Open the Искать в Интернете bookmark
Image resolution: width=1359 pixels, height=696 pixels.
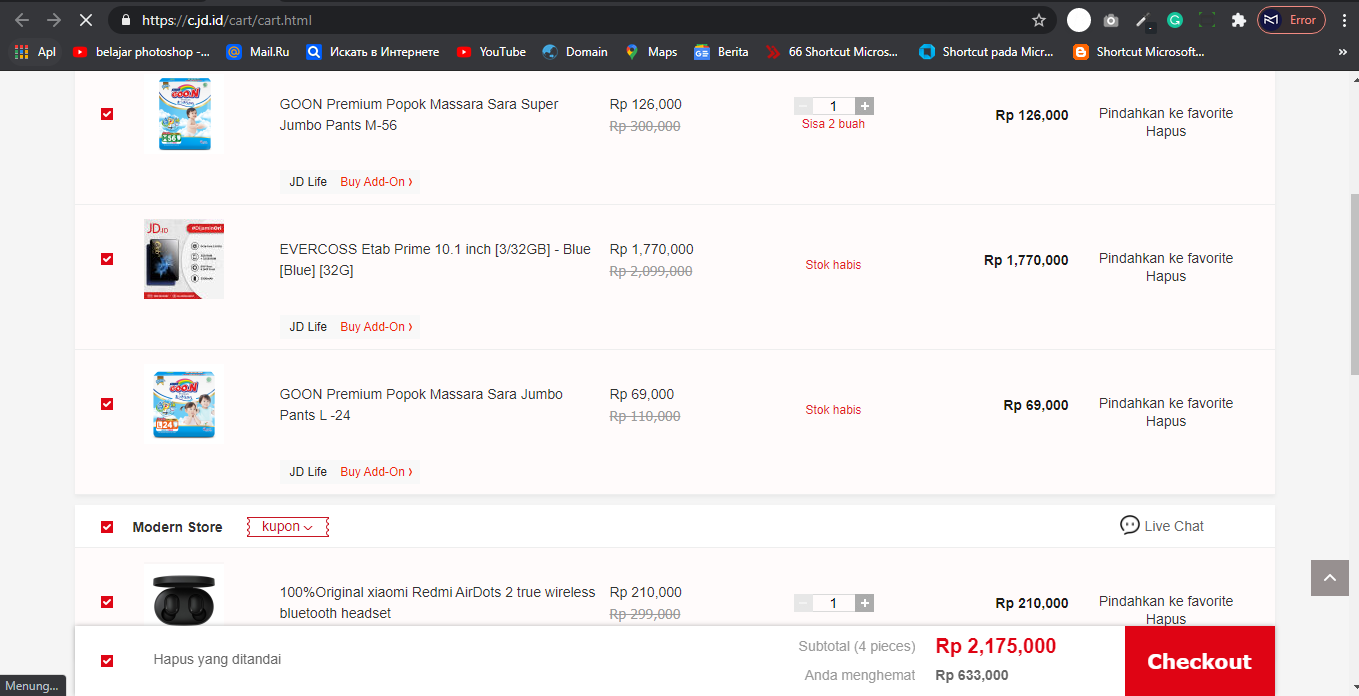coord(373,52)
